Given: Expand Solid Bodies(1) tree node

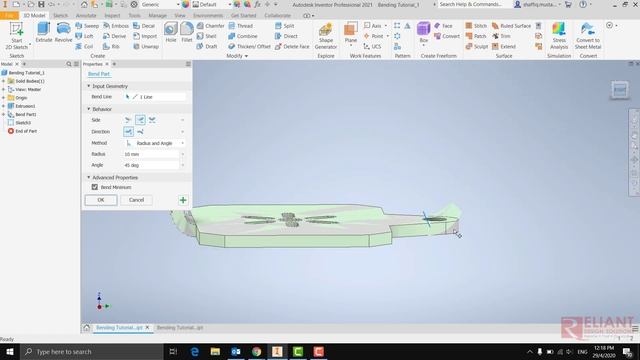Looking at the screenshot, I should click(x=4, y=81).
